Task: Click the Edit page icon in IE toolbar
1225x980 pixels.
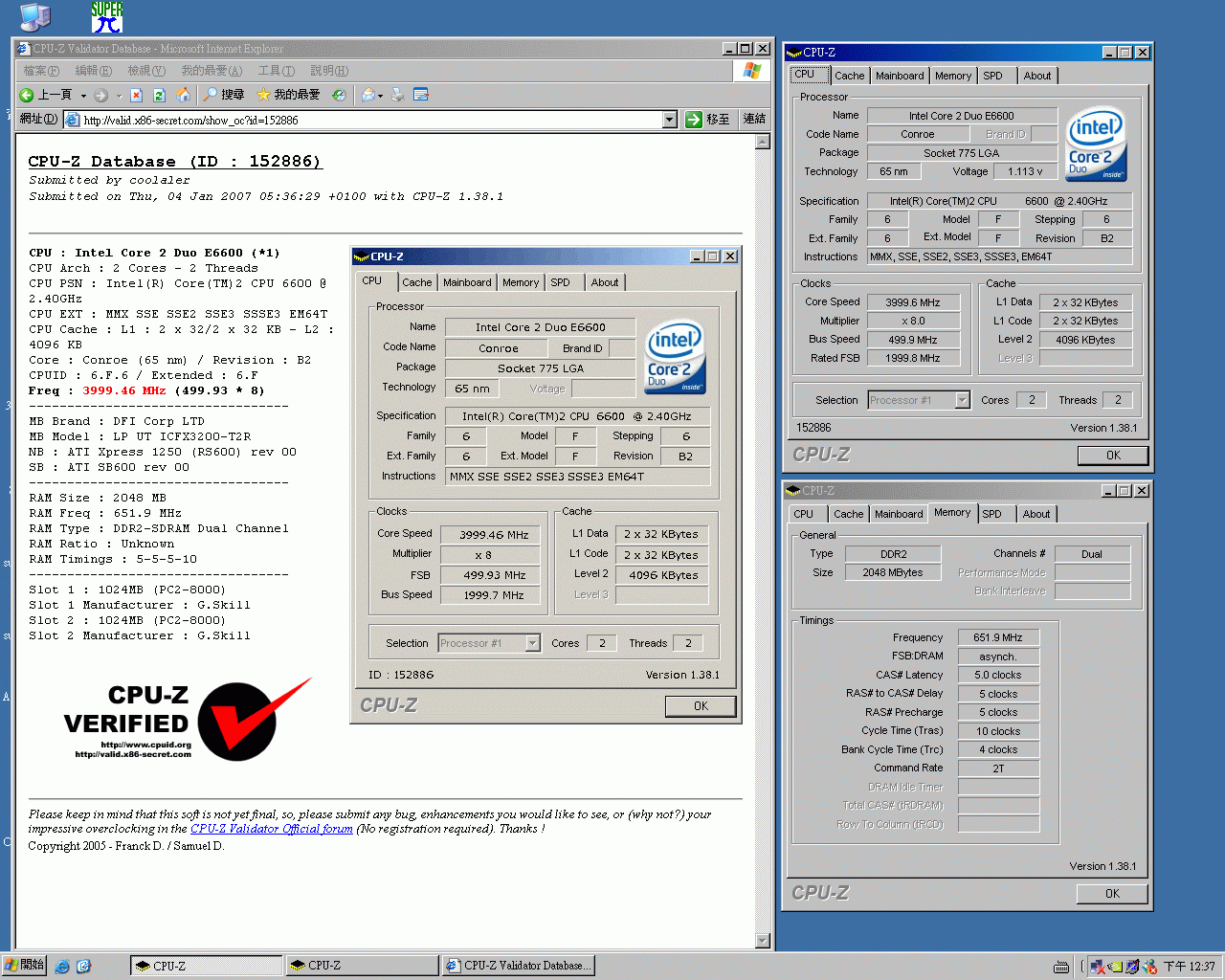Action: 420,95
